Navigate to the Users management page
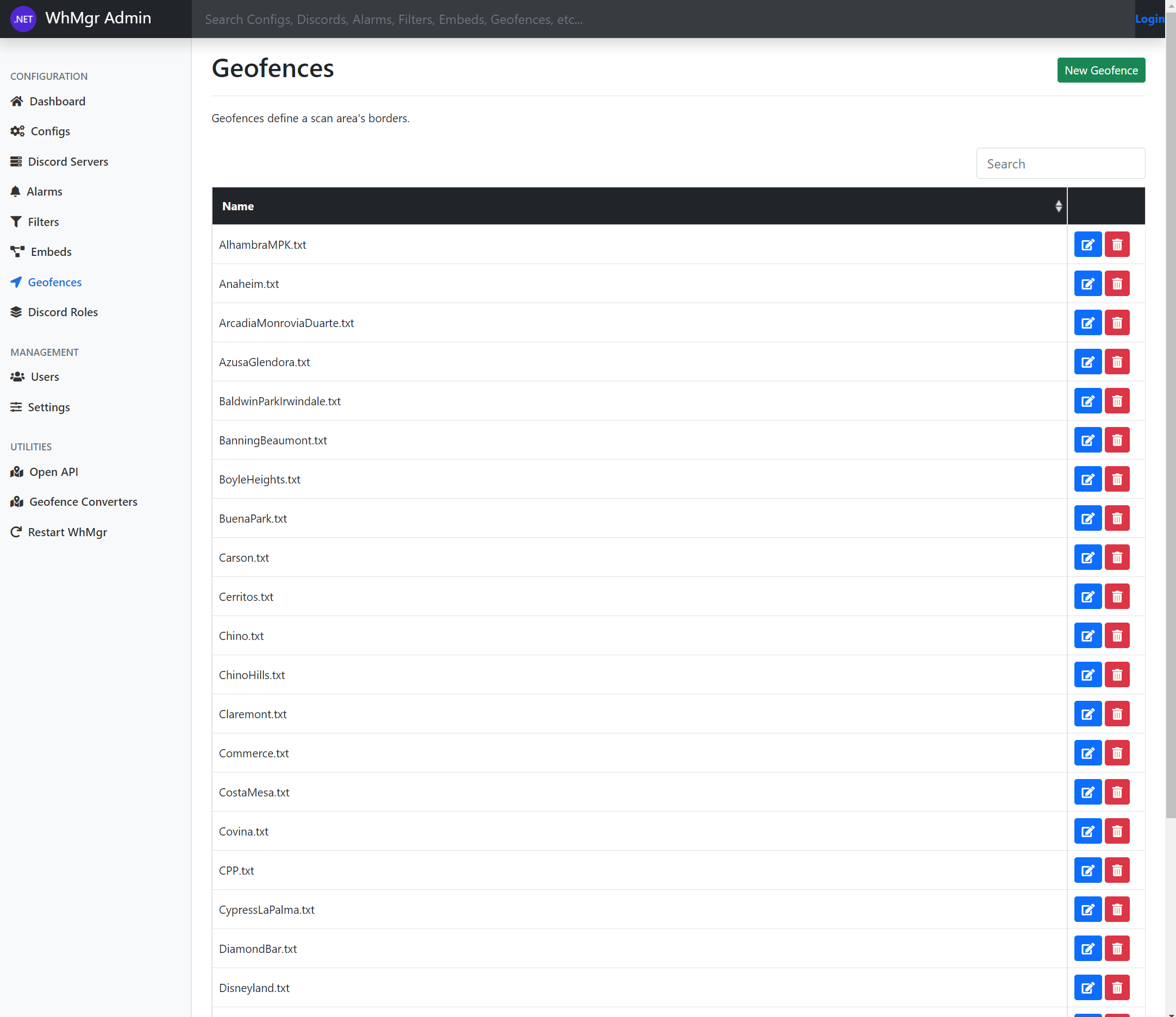Image resolution: width=1176 pixels, height=1017 pixels. [44, 377]
